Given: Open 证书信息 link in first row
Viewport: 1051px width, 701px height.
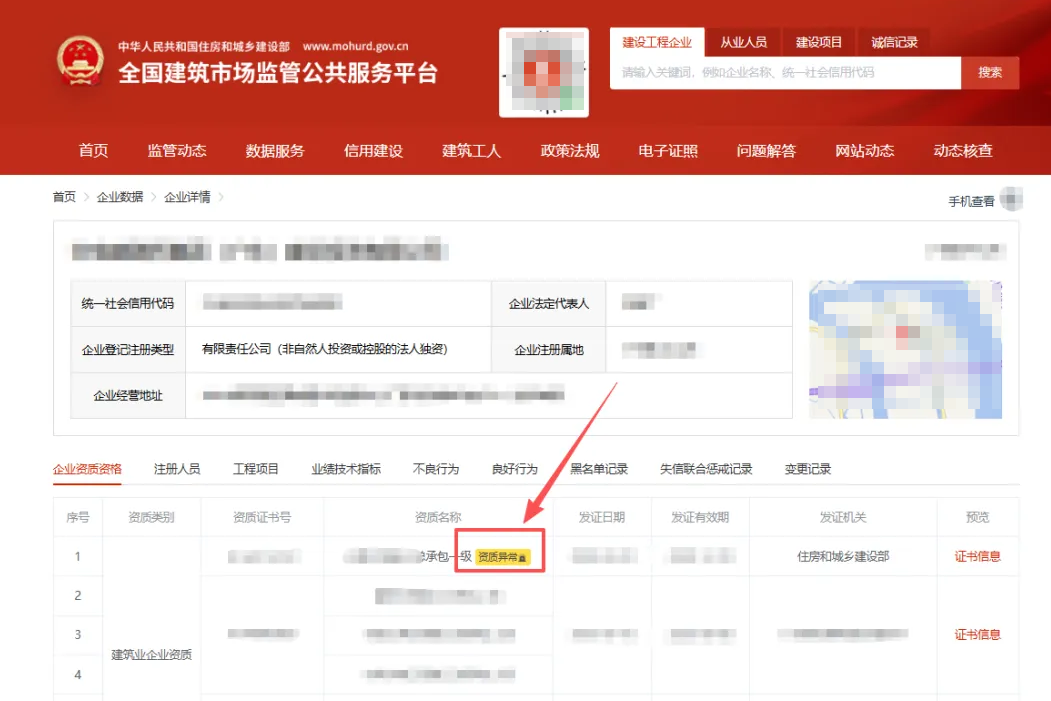Looking at the screenshot, I should click(x=977, y=556).
